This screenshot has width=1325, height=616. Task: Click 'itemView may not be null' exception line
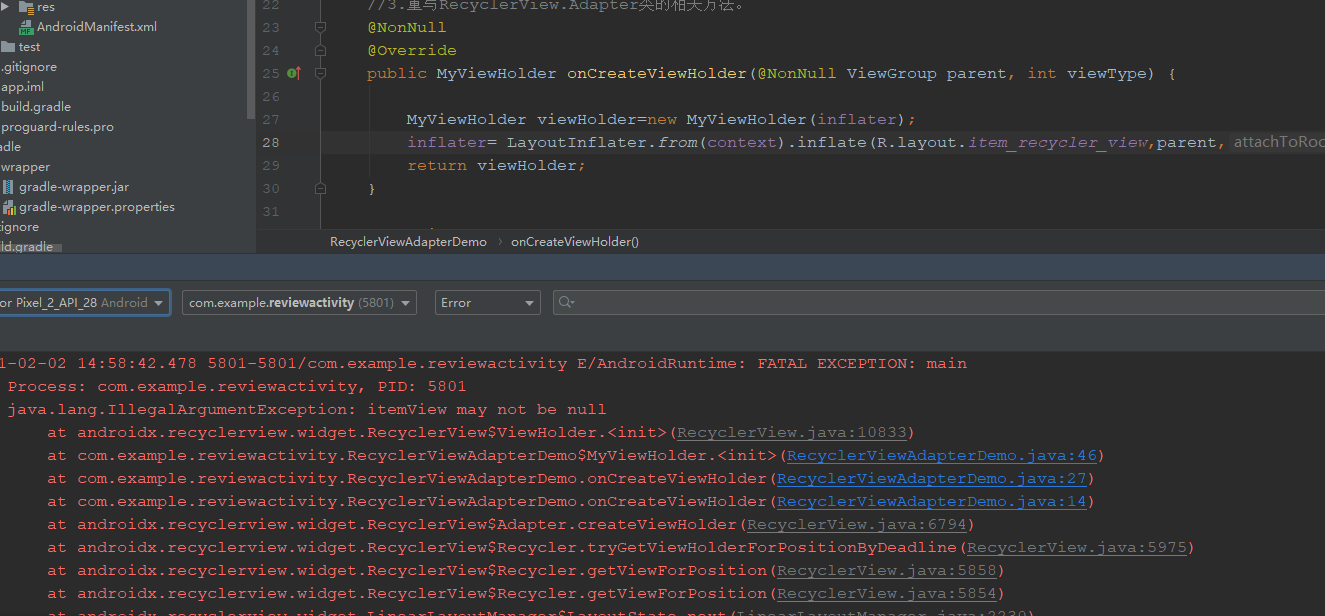coord(307,410)
